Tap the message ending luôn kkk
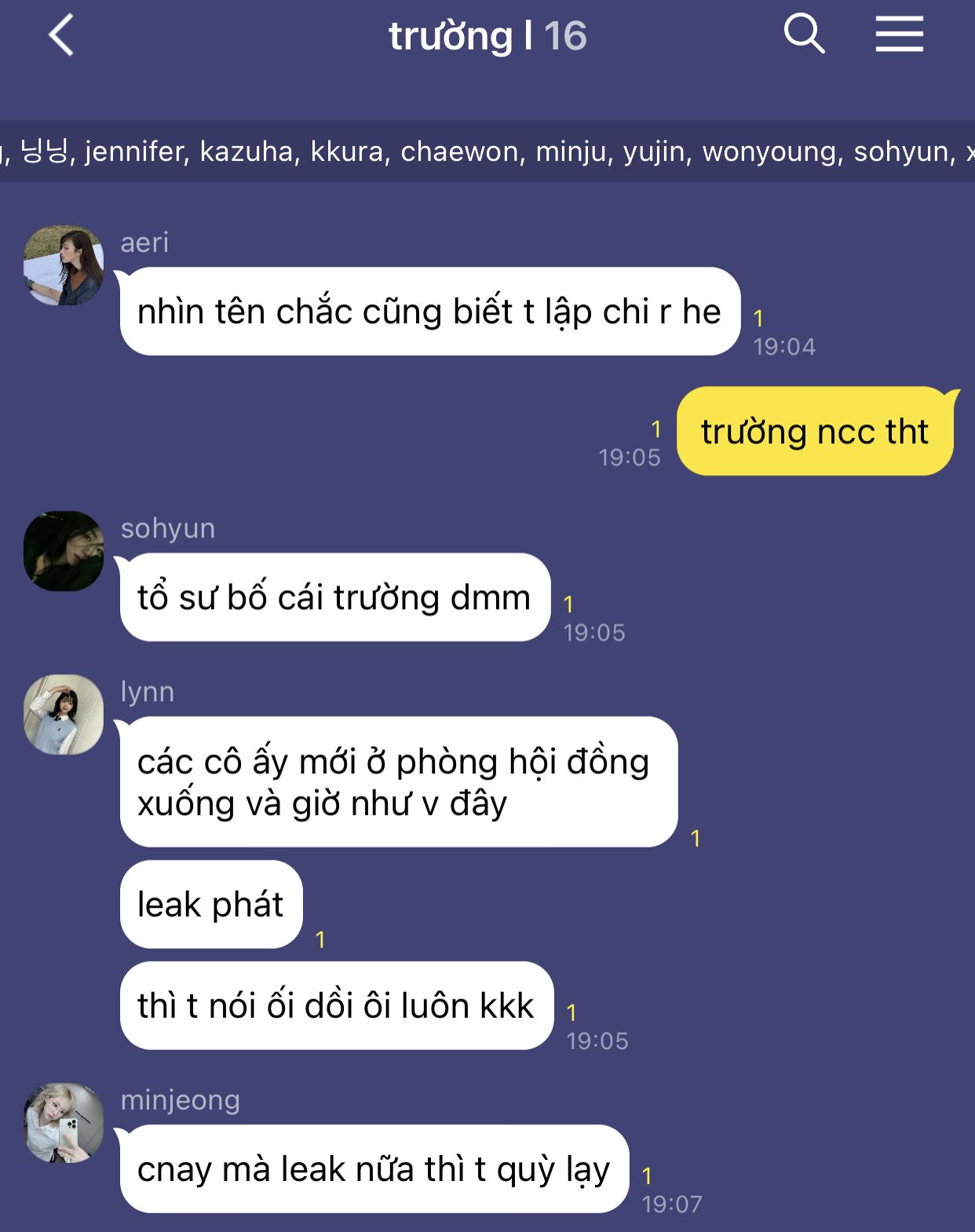 pyautogui.click(x=336, y=1005)
